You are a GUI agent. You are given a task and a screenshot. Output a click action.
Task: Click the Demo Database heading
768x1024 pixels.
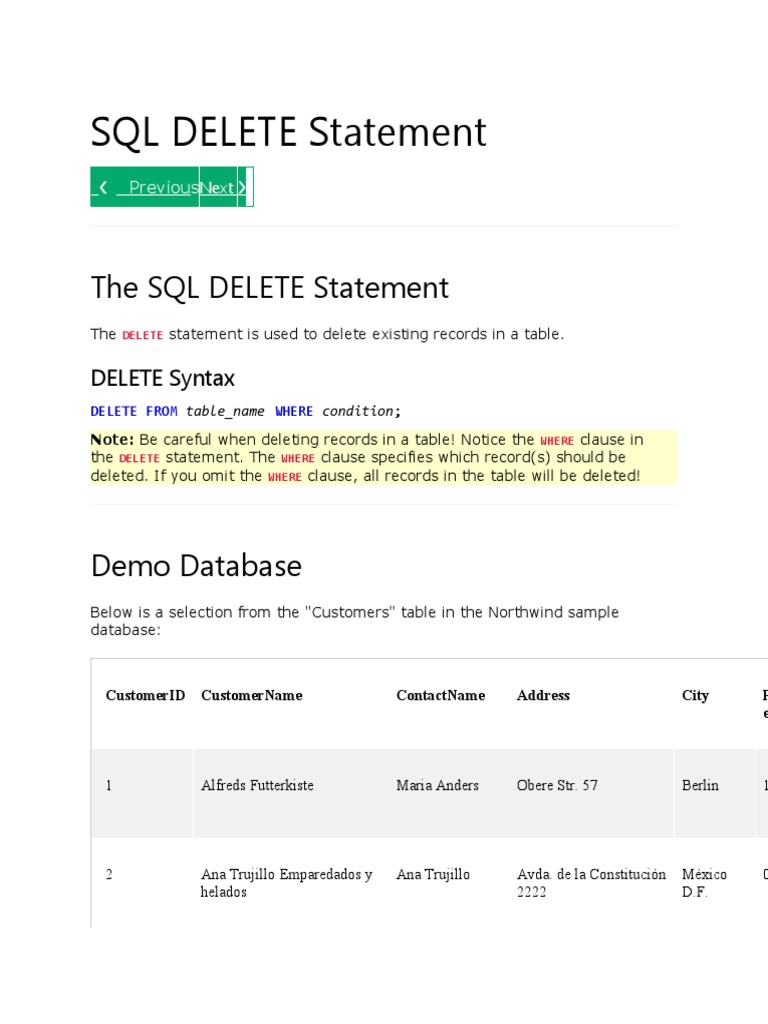click(196, 566)
